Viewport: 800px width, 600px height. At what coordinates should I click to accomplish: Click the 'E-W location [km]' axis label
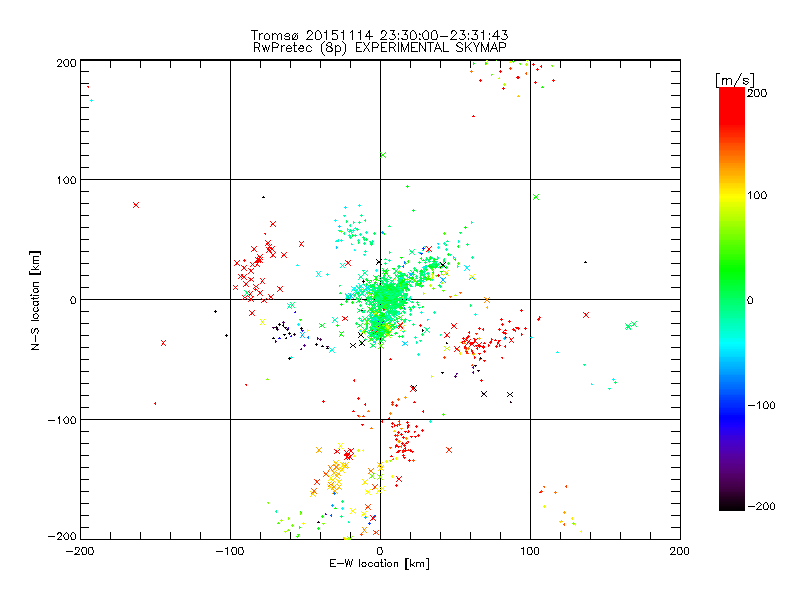(x=380, y=564)
